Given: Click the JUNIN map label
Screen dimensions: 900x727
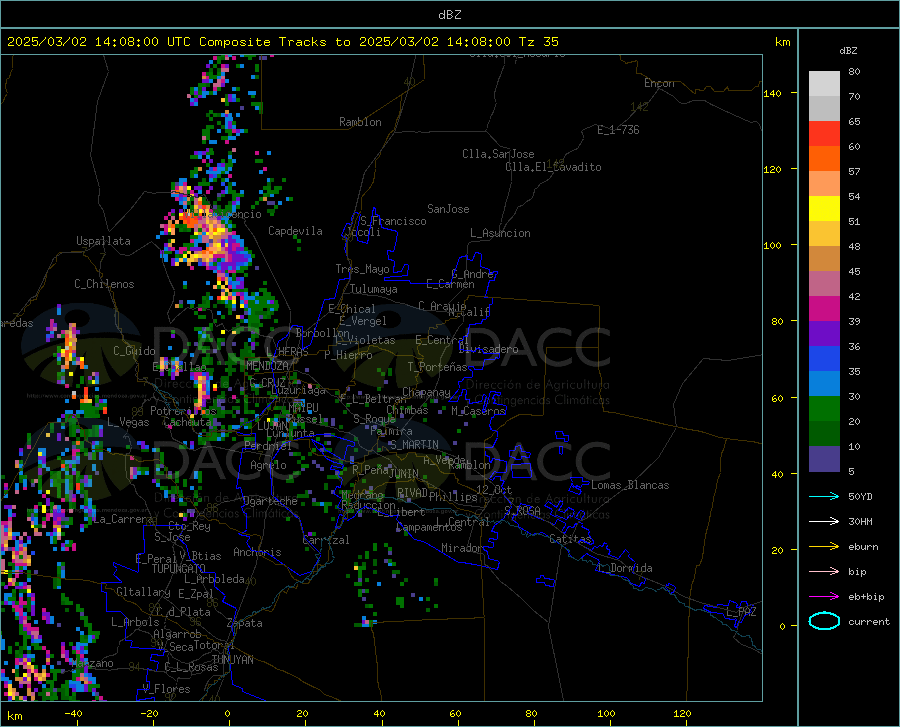Looking at the screenshot, I should [x=404, y=474].
